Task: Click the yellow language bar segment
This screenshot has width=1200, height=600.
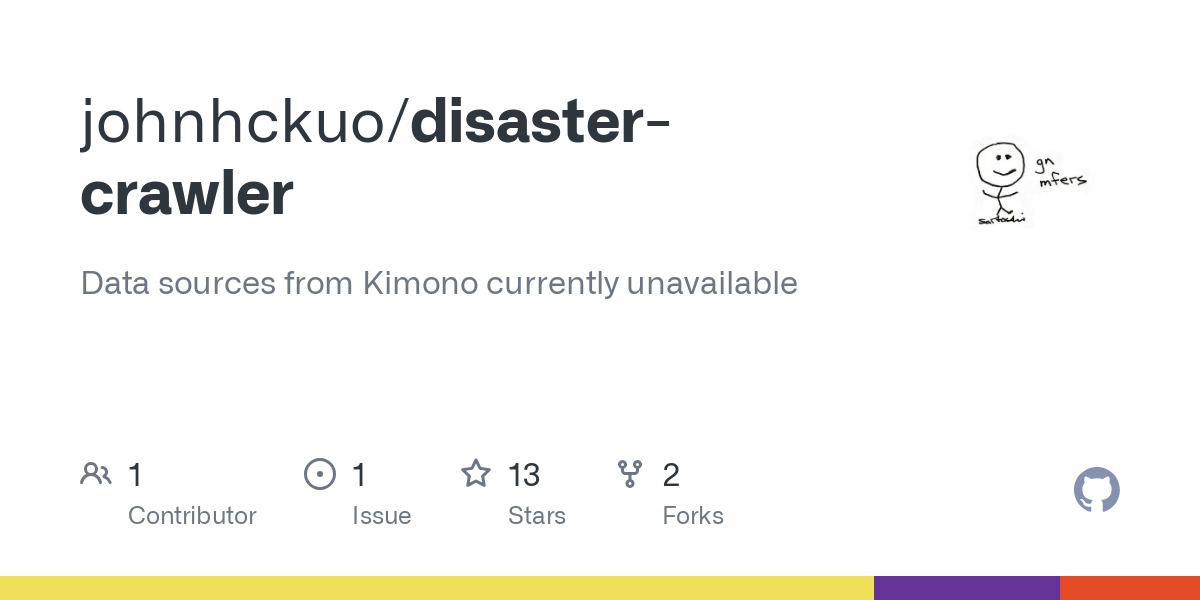Action: (436, 588)
